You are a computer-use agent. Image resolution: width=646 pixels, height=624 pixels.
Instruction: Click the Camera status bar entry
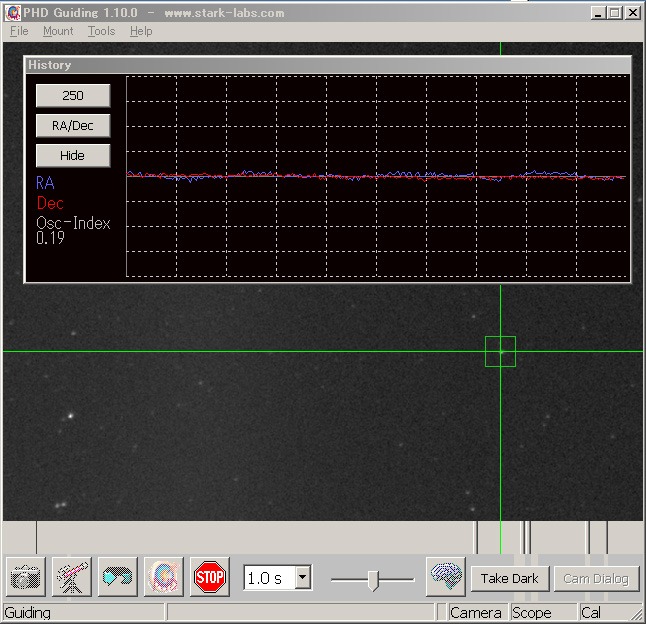[x=476, y=613]
